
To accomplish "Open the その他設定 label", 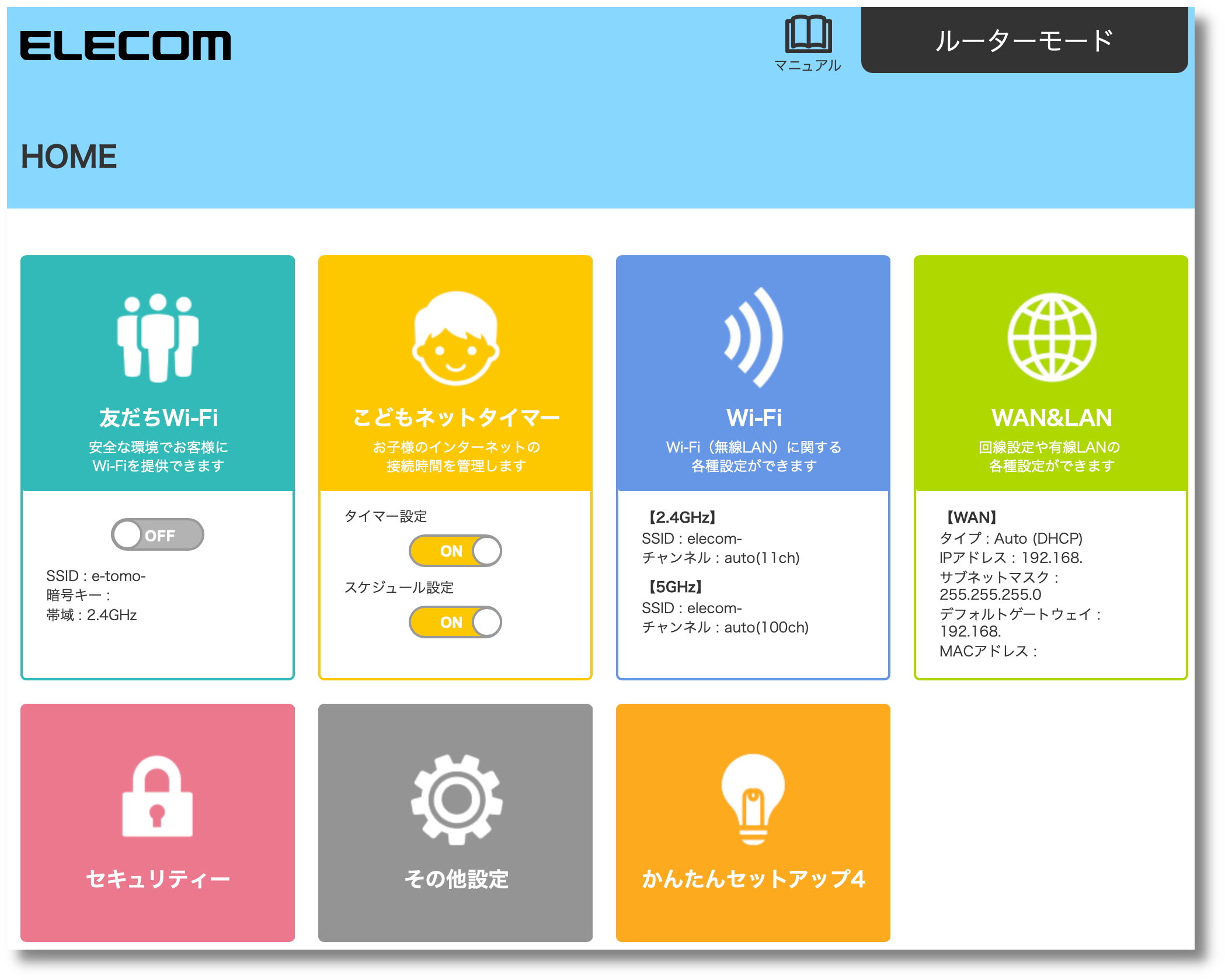I will pos(456,879).
